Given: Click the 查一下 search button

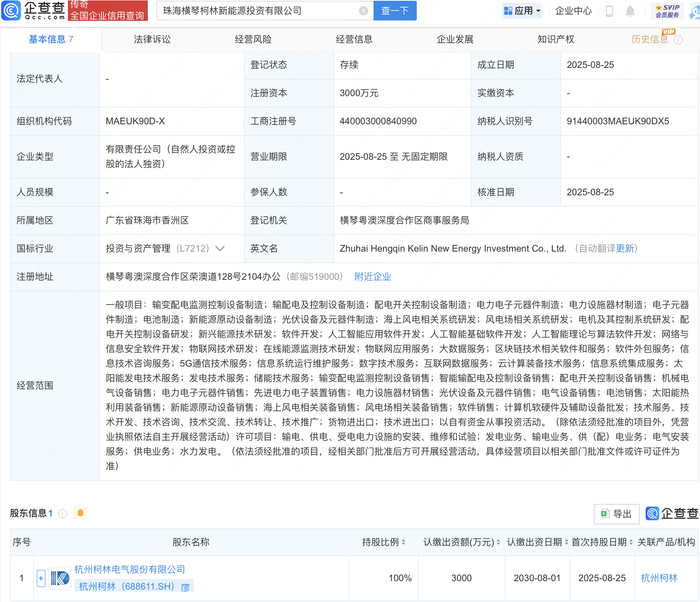Looking at the screenshot, I should pyautogui.click(x=395, y=11).
